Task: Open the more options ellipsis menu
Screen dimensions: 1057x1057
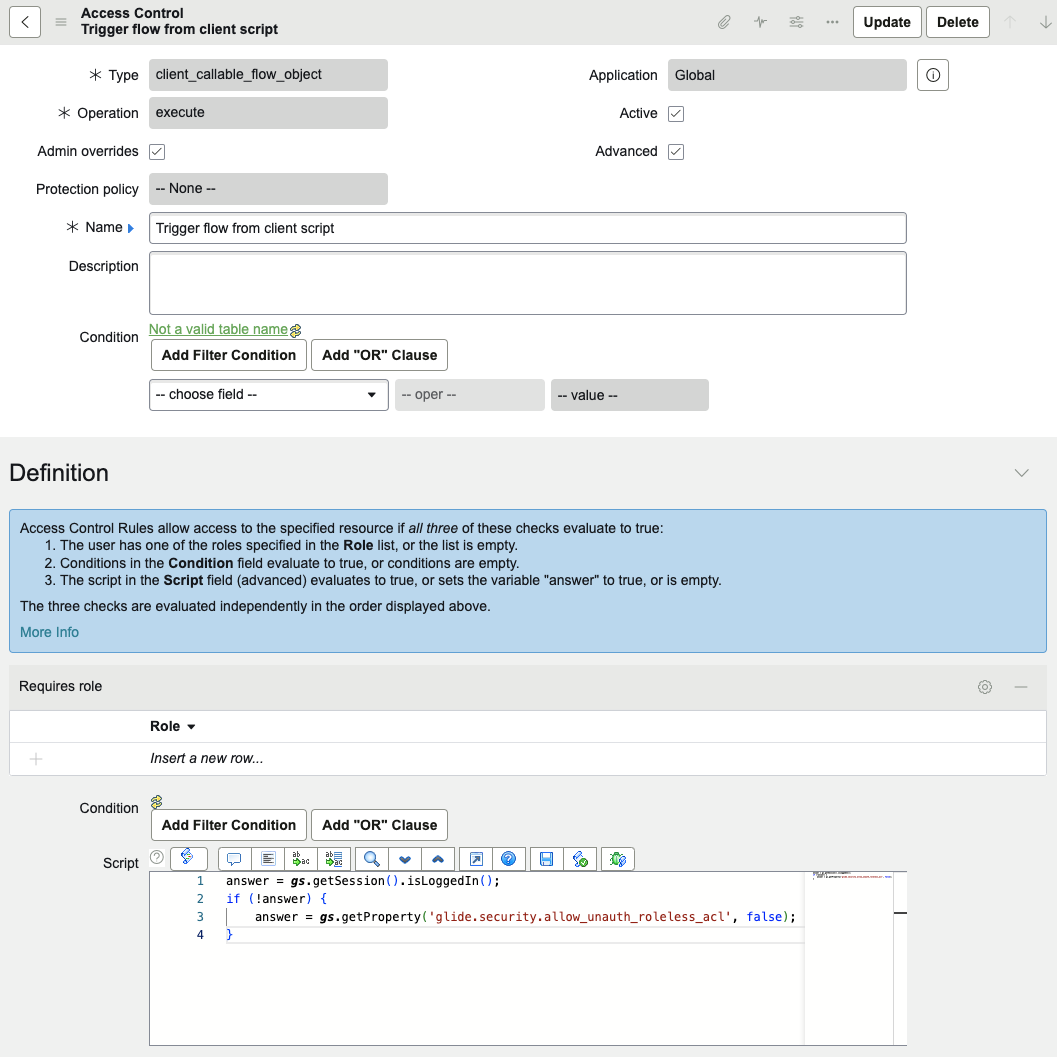Action: (x=832, y=21)
